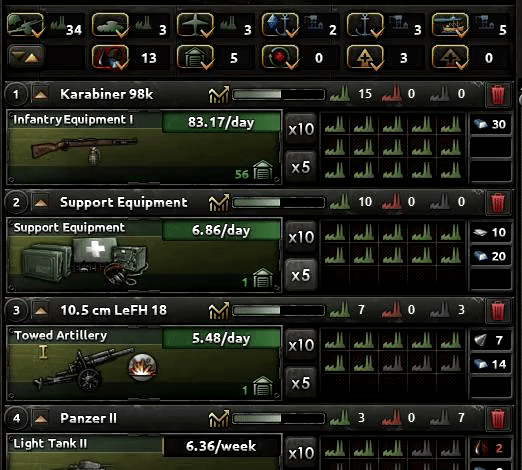
Task: Open the equipment stockpile filter icon
Action: point(195,57)
